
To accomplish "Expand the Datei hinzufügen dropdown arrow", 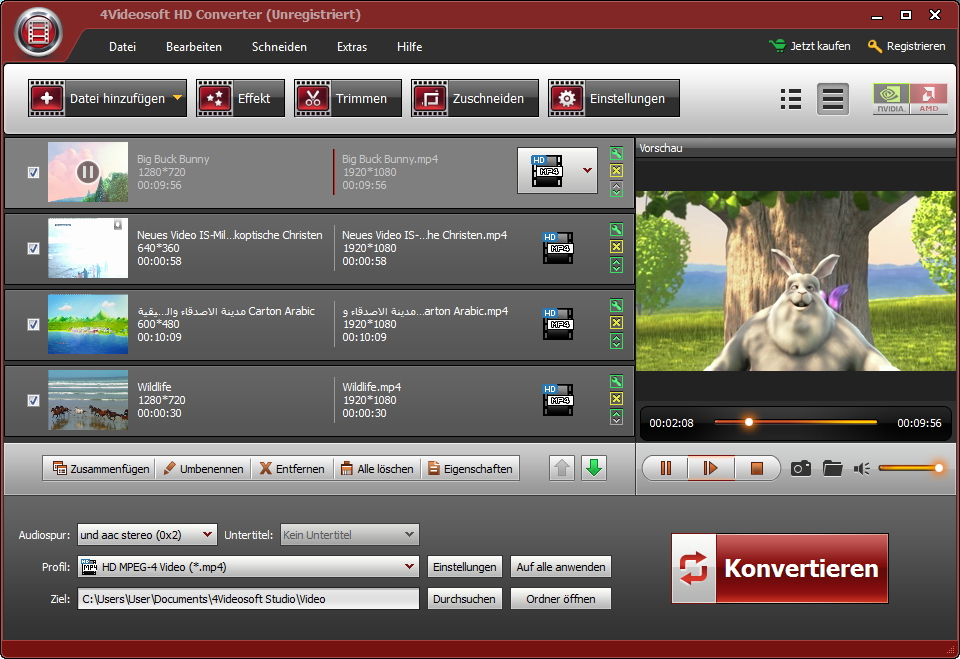I will click(178, 98).
